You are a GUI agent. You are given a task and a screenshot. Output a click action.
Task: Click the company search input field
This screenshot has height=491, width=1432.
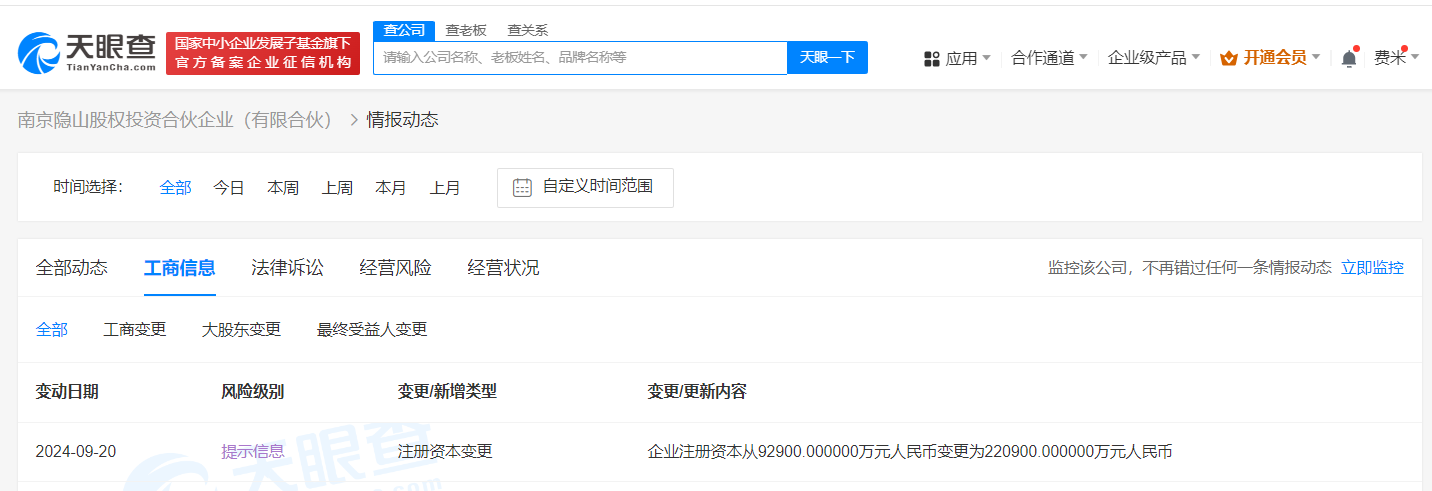click(580, 58)
